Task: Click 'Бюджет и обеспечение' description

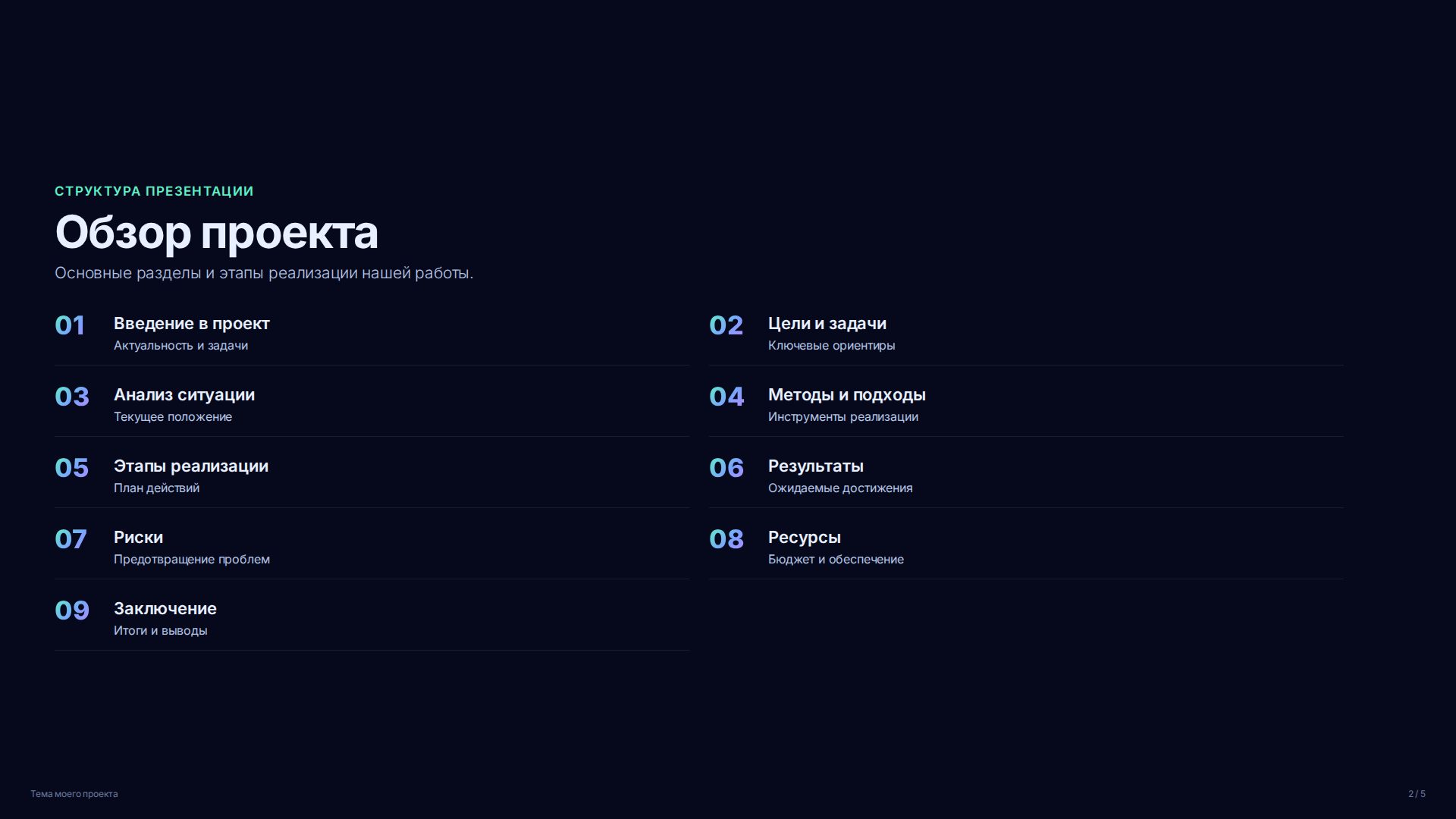Action: (836, 560)
